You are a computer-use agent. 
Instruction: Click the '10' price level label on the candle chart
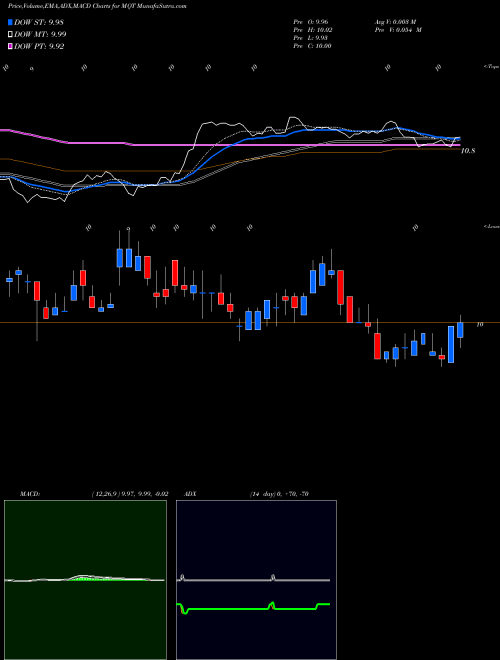(x=480, y=325)
